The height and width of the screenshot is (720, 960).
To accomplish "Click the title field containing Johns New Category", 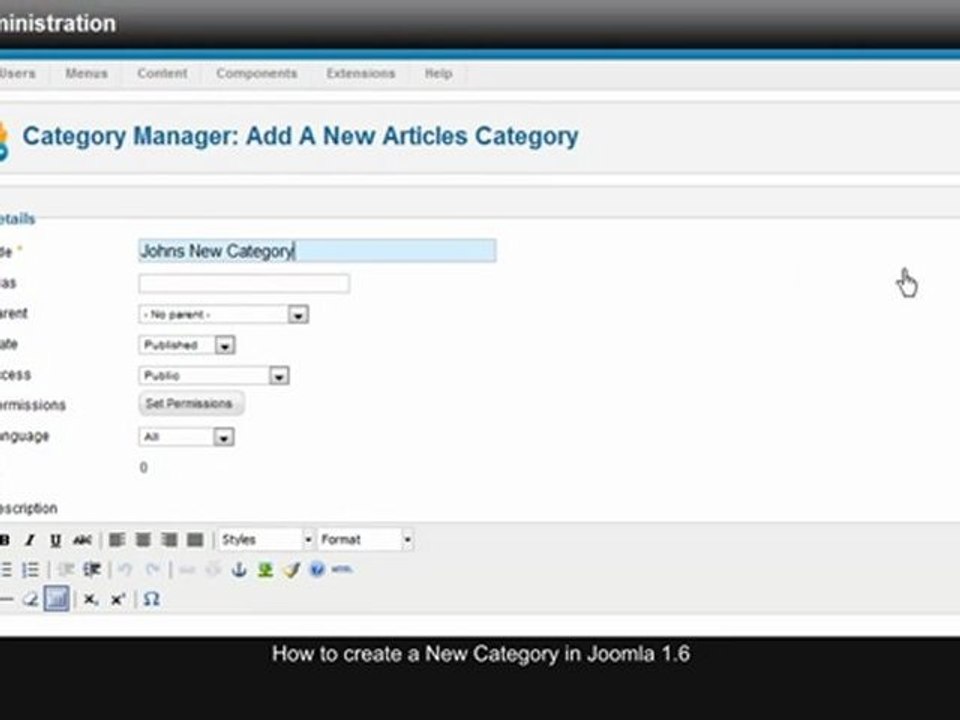I will [317, 251].
